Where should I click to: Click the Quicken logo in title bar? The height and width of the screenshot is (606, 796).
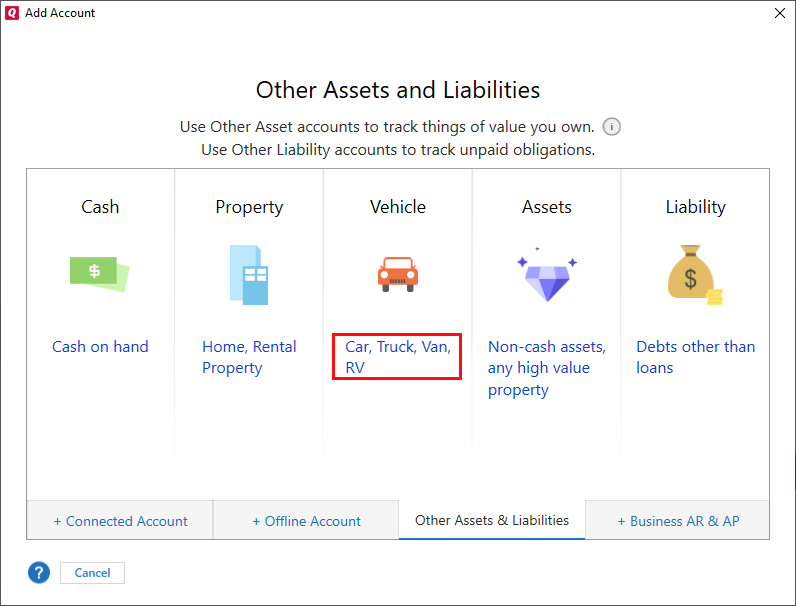12,13
